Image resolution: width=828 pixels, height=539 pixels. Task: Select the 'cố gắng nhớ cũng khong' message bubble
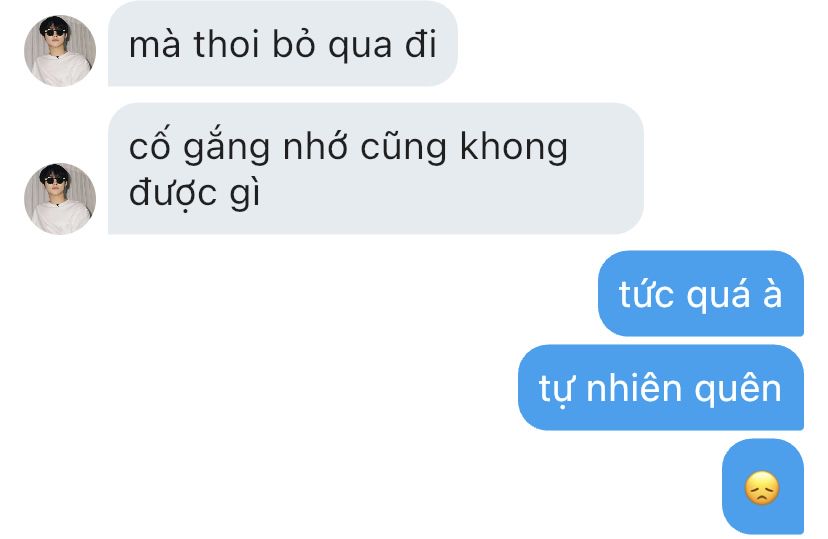pyautogui.click(x=375, y=168)
